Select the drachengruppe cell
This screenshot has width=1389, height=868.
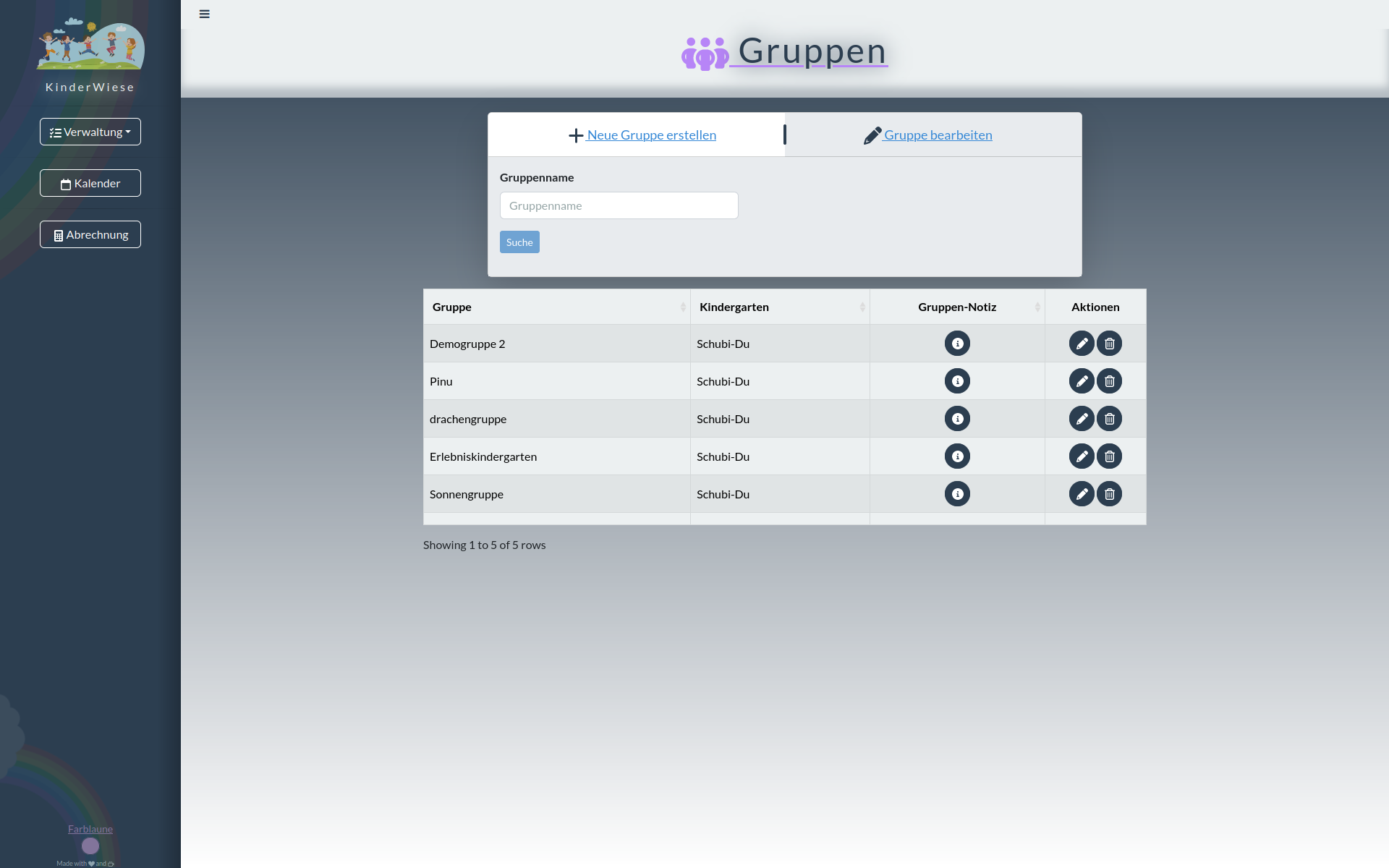pos(556,419)
